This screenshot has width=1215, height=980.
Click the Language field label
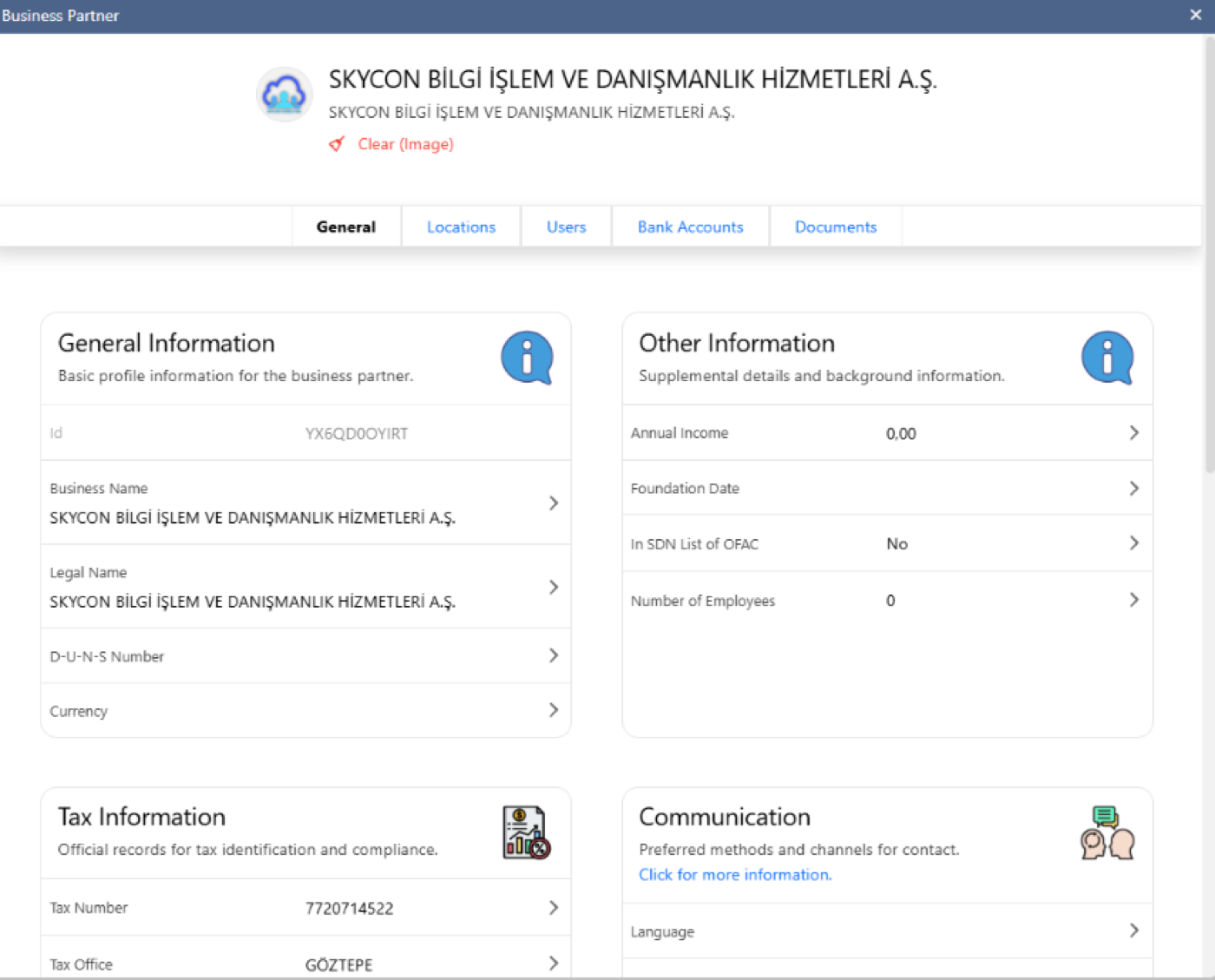coord(662,932)
